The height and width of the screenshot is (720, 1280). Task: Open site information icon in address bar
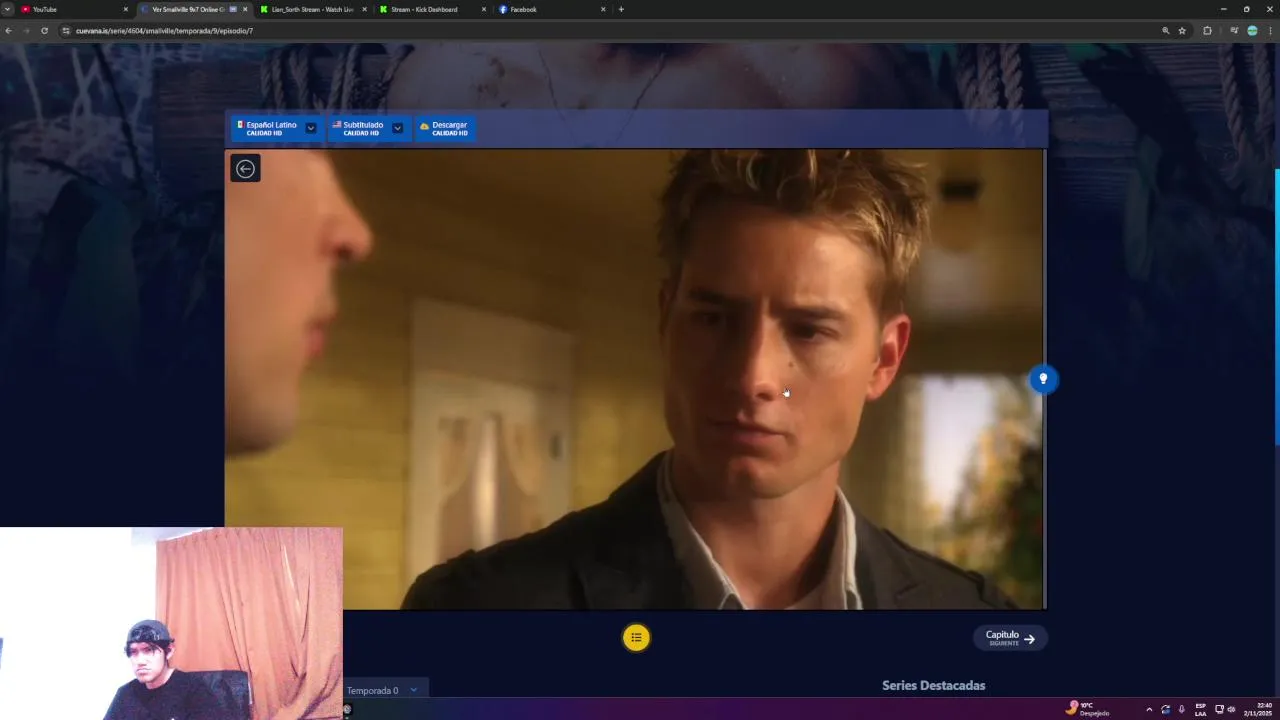pyautogui.click(x=66, y=31)
